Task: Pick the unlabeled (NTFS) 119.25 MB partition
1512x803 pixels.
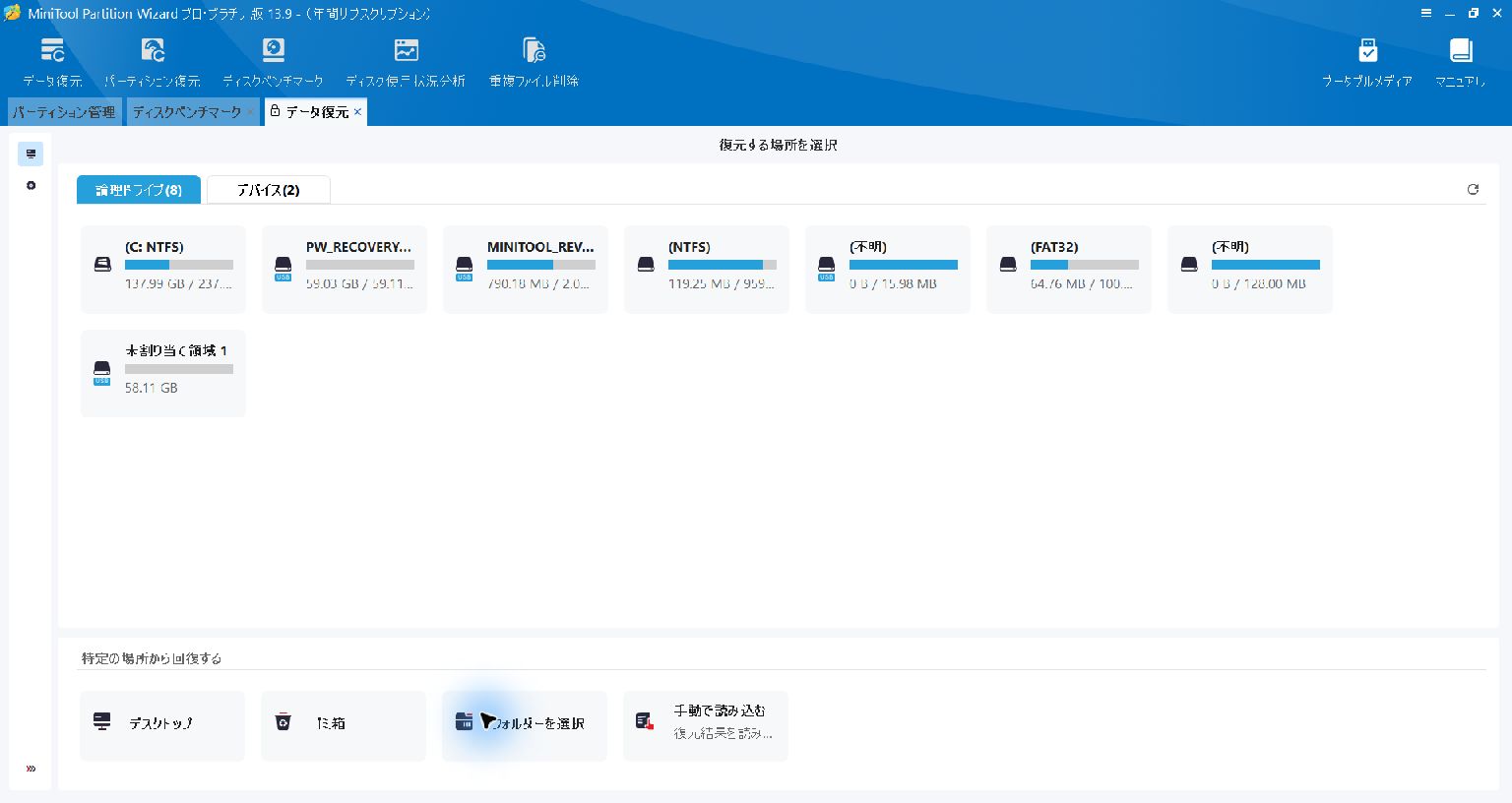Action: tap(707, 269)
